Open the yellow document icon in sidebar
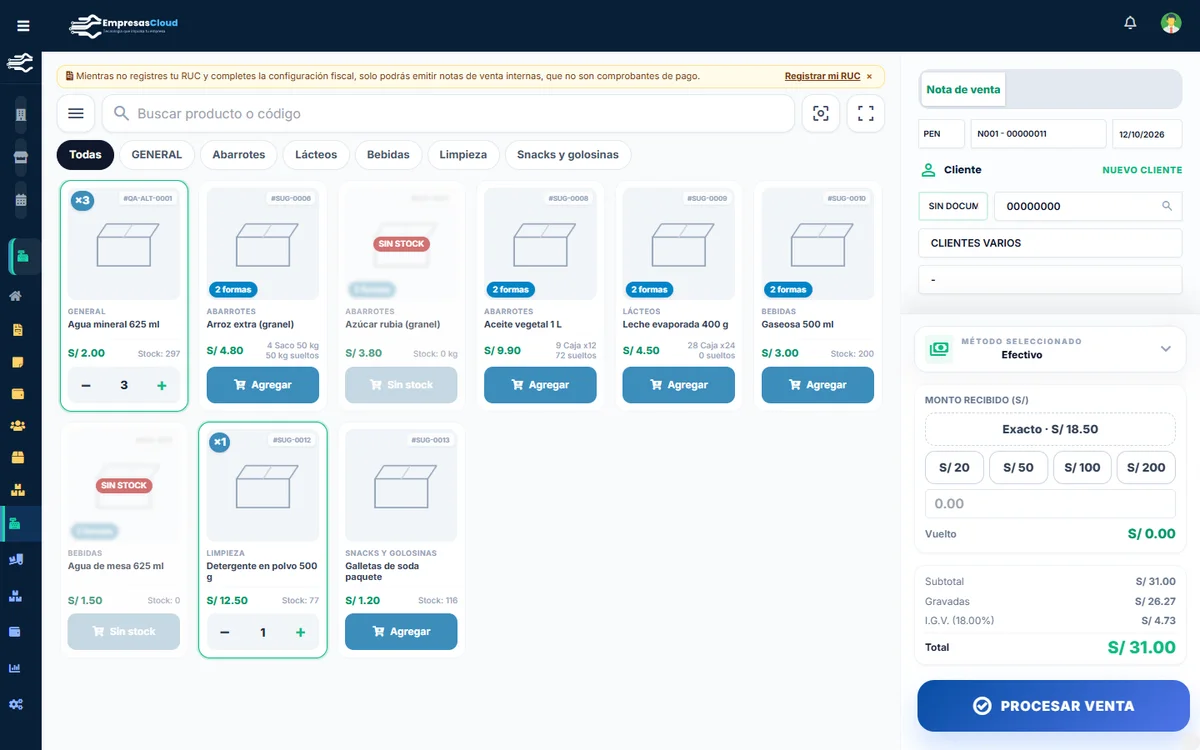The image size is (1200, 750). click(17, 330)
